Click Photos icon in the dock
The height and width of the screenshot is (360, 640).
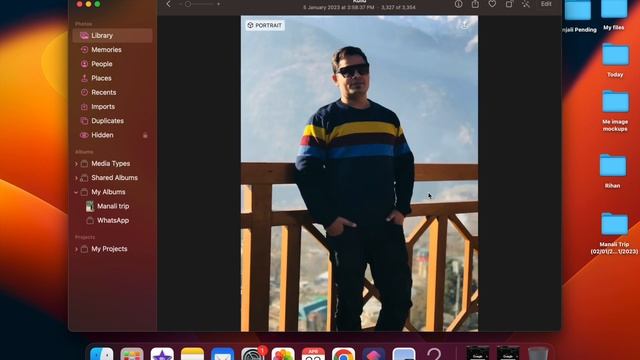(283, 354)
